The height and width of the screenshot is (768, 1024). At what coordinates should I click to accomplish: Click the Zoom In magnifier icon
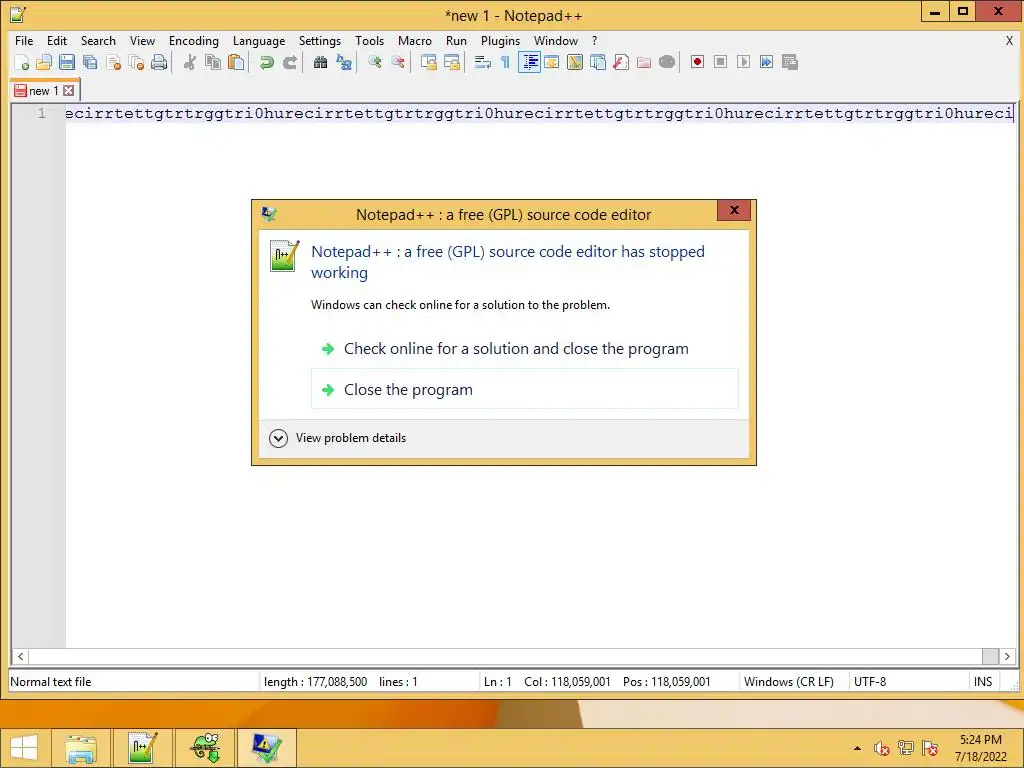[x=374, y=63]
